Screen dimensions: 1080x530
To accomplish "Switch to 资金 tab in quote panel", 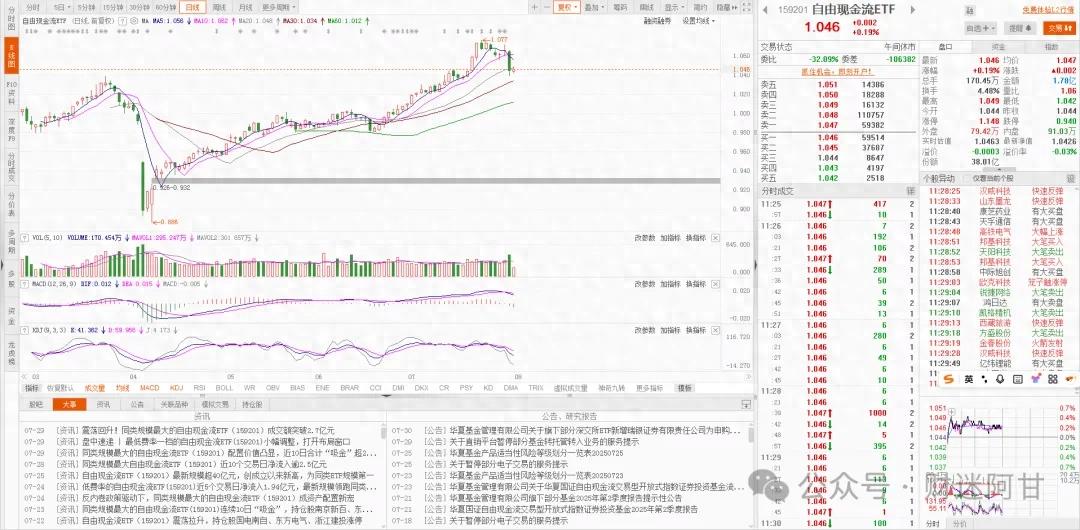I will pos(998,47).
